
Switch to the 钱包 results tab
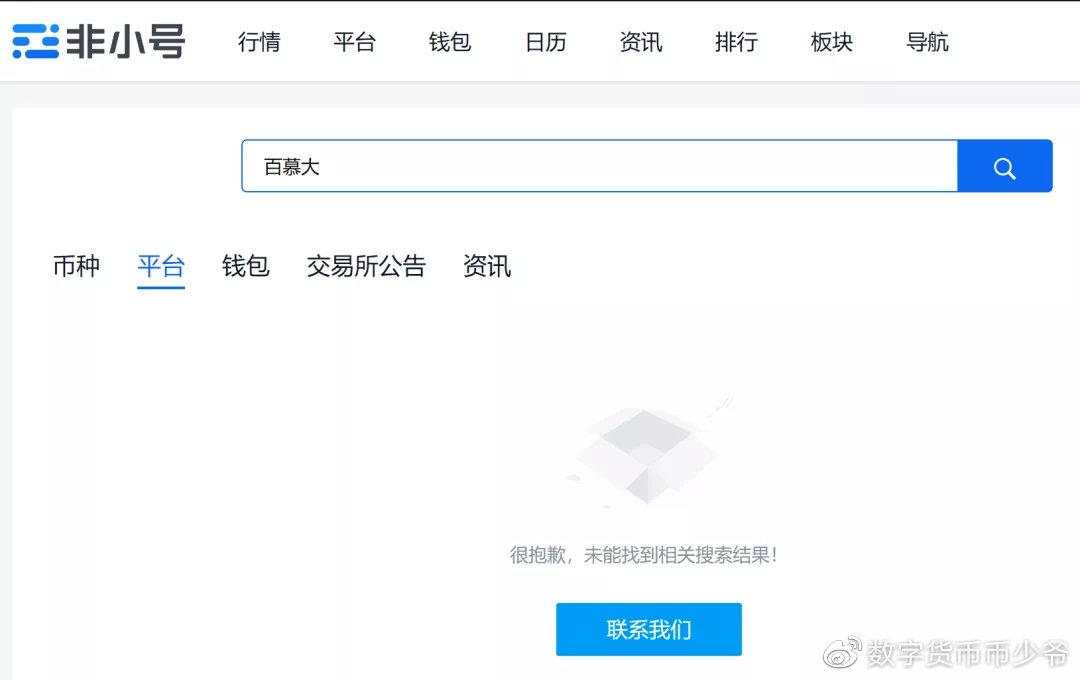coord(245,266)
